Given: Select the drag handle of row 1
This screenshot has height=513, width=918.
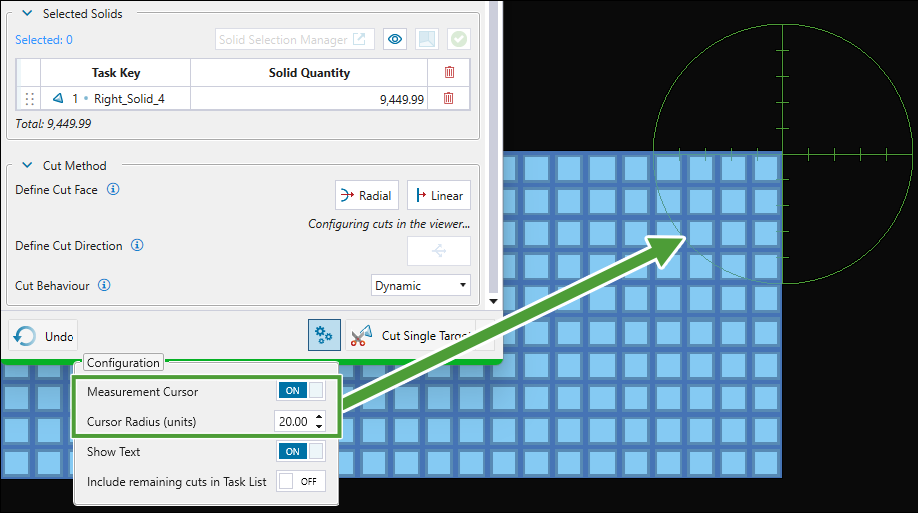Looking at the screenshot, I should (x=29, y=98).
